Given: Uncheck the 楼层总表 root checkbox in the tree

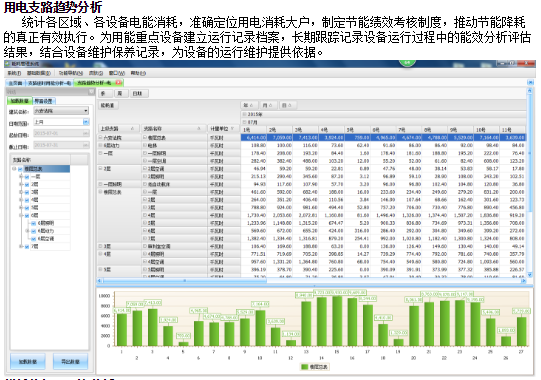Looking at the screenshot, I should (20, 169).
